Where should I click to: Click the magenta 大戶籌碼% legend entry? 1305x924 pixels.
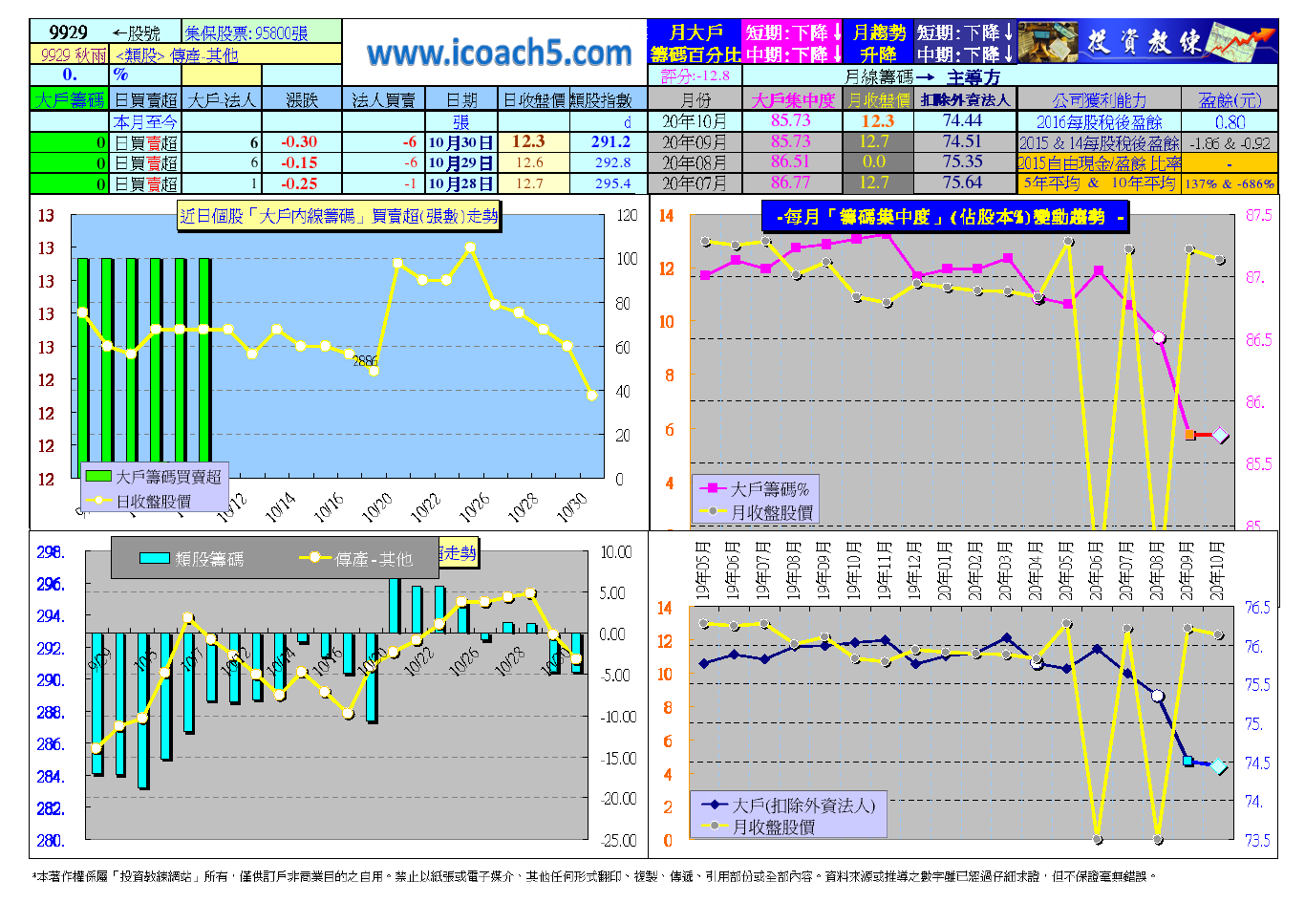(x=756, y=488)
